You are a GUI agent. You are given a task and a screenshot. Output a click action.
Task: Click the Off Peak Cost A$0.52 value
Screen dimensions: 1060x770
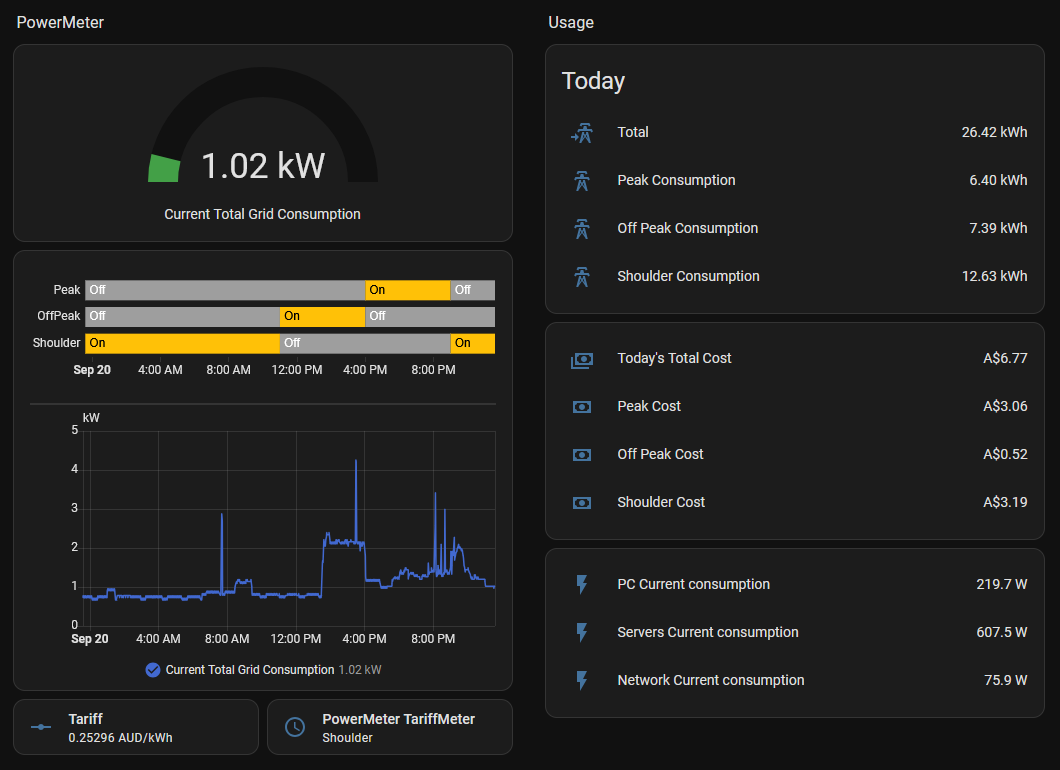point(1005,454)
